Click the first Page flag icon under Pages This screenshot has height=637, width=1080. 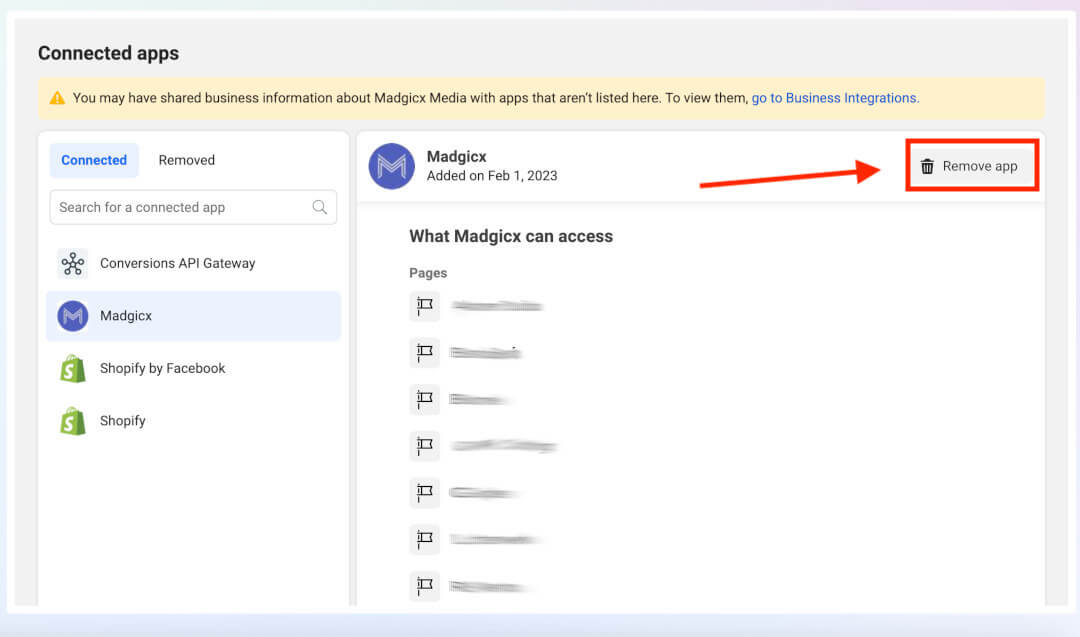(424, 306)
